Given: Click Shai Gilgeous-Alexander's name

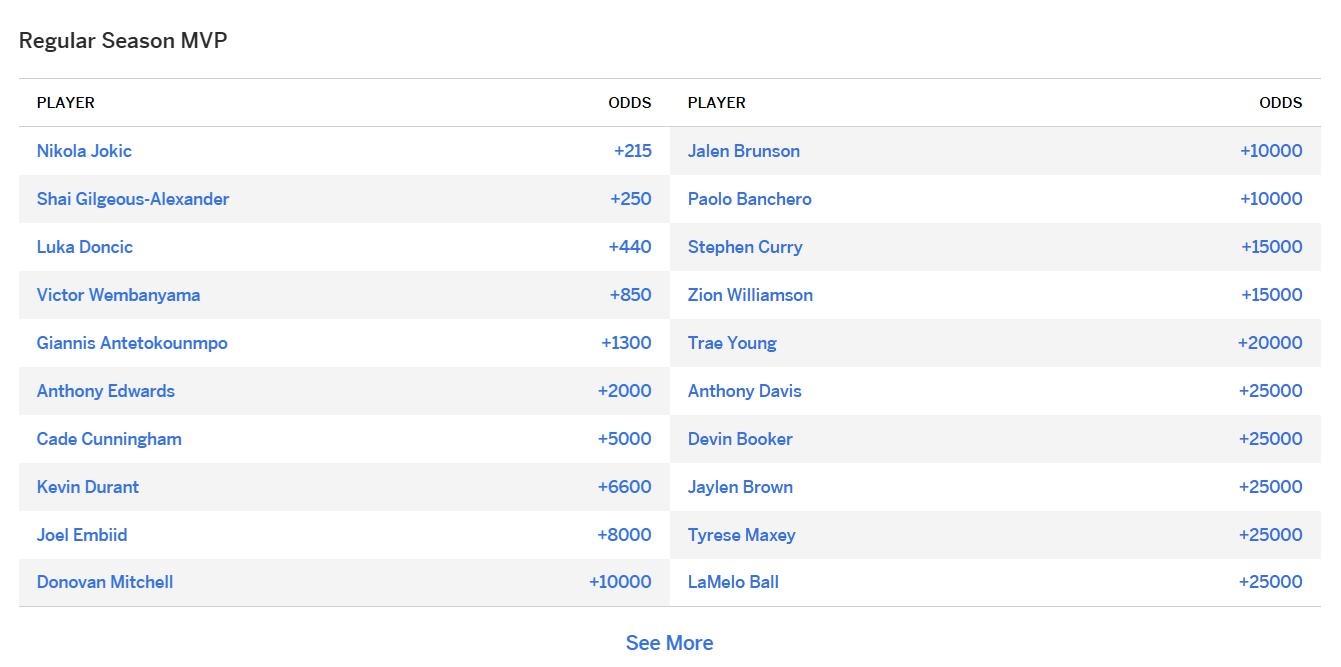Looking at the screenshot, I should tap(133, 199).
